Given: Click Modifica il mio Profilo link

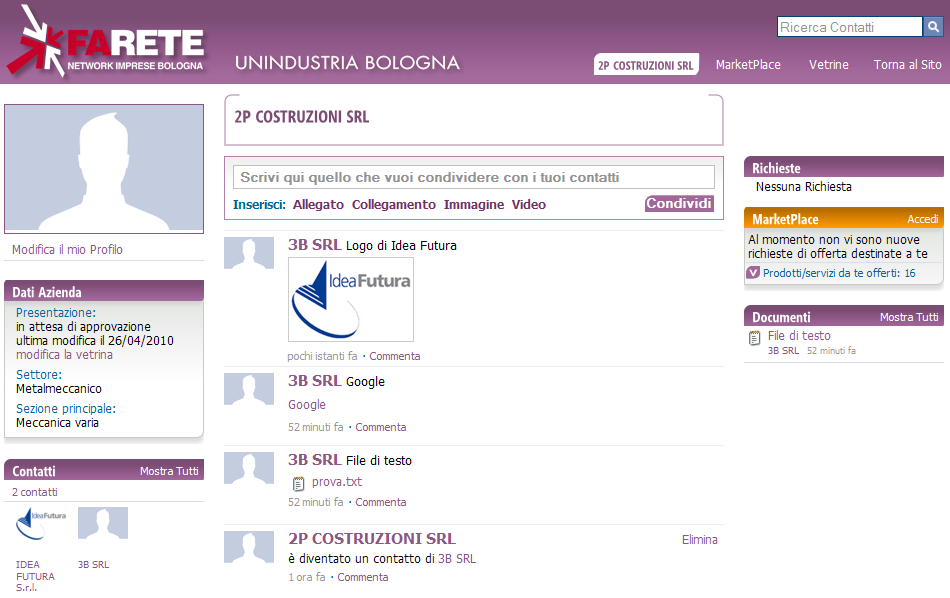Looking at the screenshot, I should (67, 250).
